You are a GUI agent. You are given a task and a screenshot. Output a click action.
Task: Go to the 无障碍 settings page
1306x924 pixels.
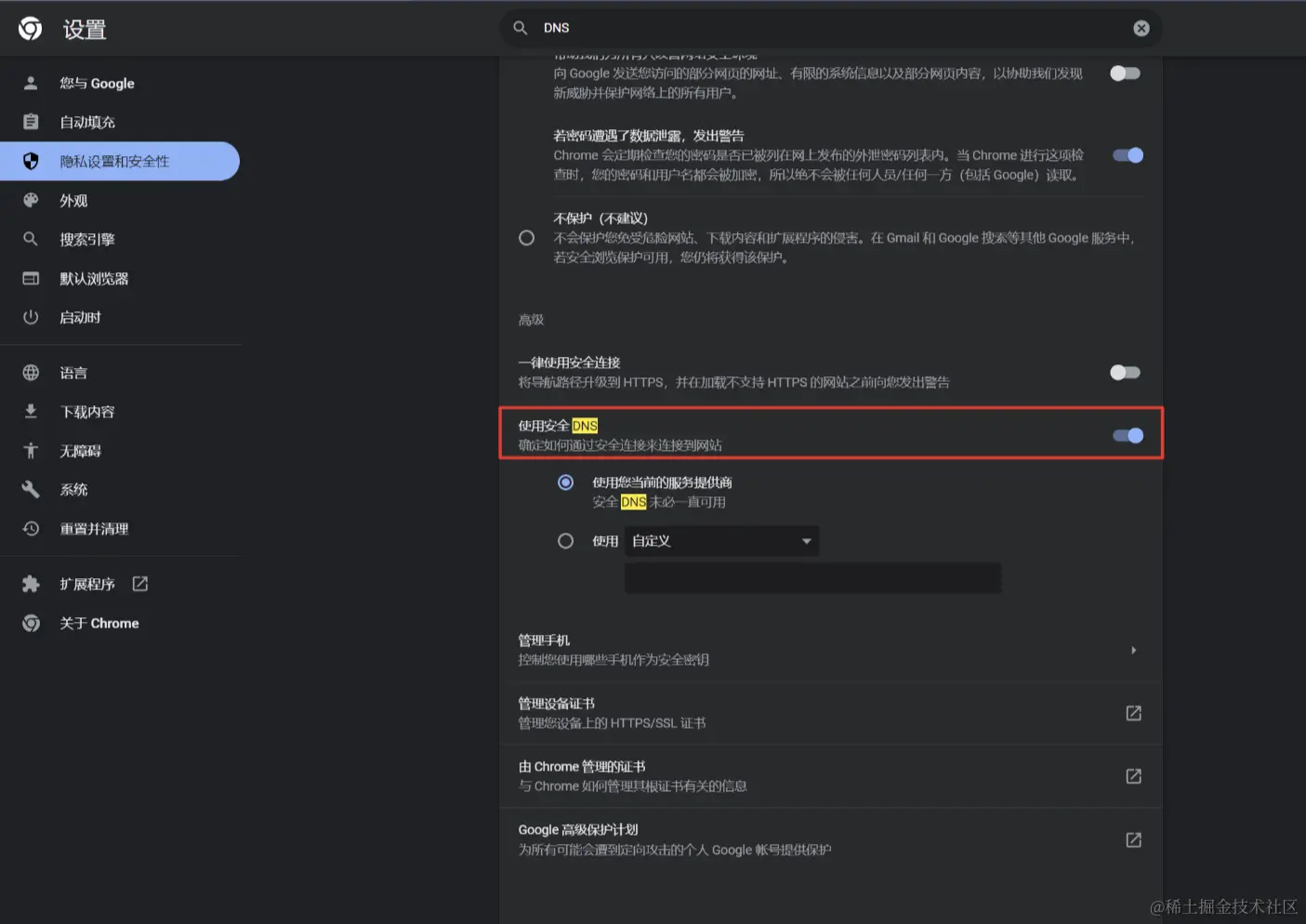[120, 451]
